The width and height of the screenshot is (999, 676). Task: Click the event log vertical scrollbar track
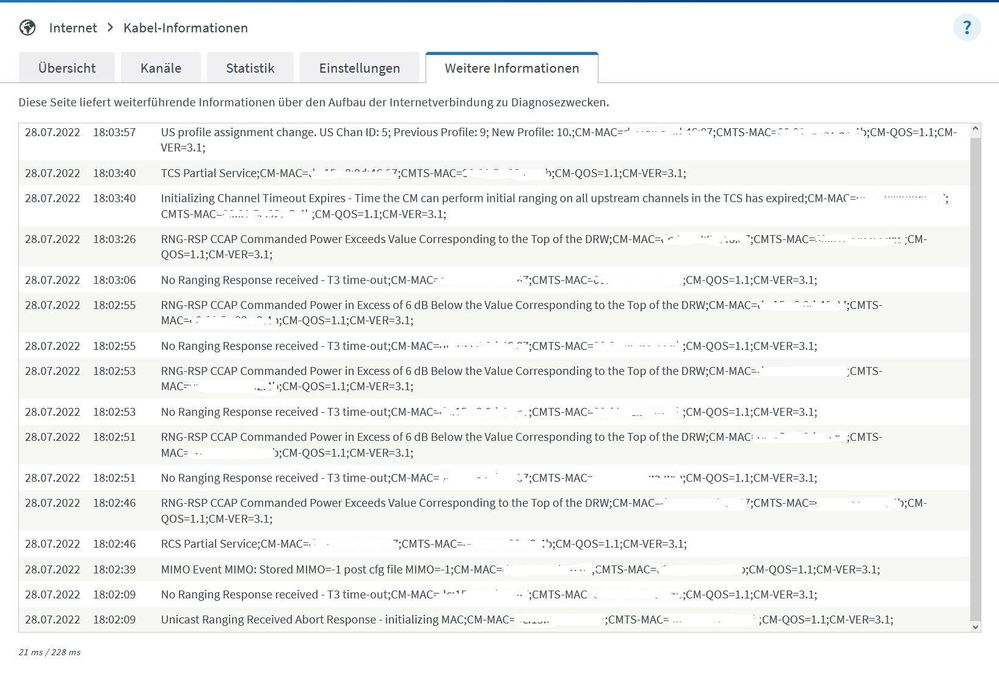tap(975, 378)
